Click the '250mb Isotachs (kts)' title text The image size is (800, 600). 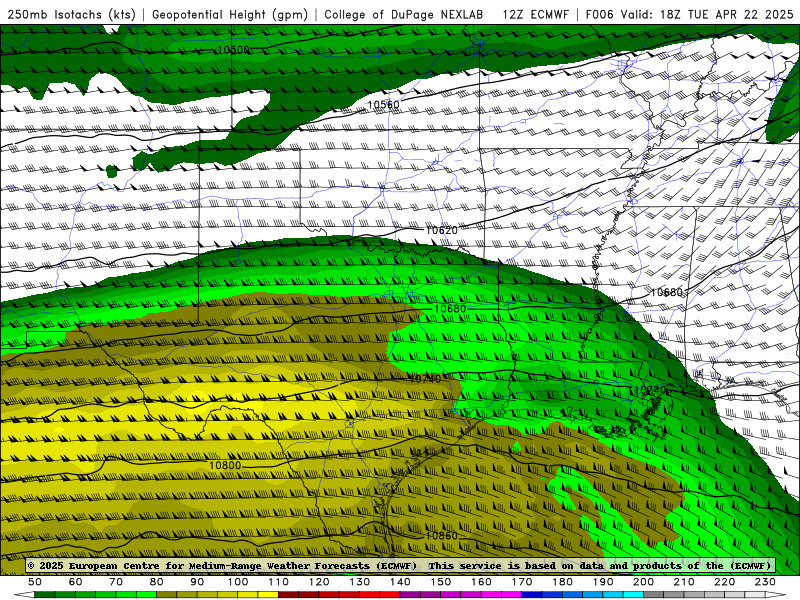(x=72, y=15)
